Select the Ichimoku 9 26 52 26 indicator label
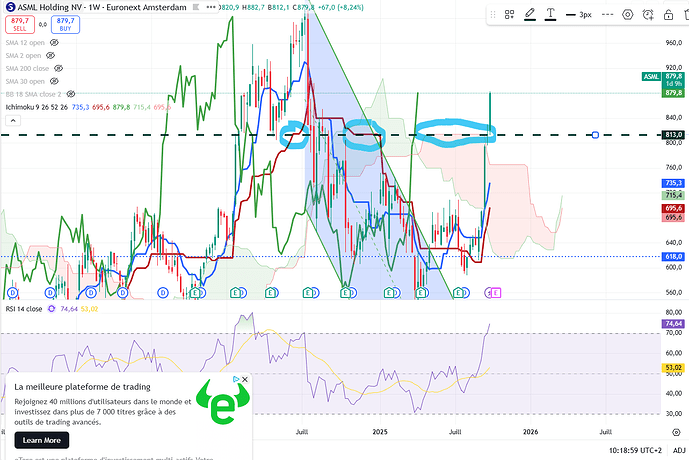 pyautogui.click(x=35, y=106)
